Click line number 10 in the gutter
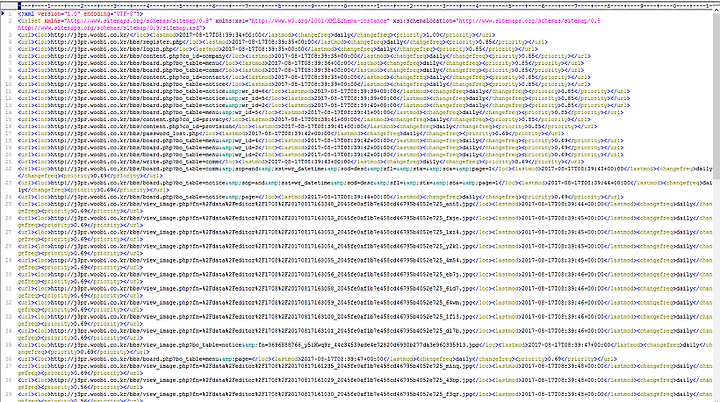The image size is (720, 402). [9, 84]
